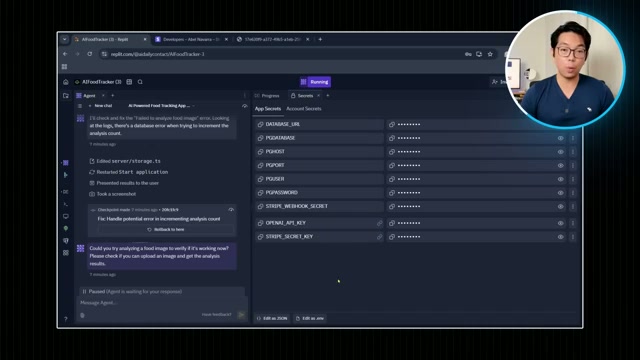Select the Progress tab
640x360 pixels.
pyautogui.click(x=267, y=96)
